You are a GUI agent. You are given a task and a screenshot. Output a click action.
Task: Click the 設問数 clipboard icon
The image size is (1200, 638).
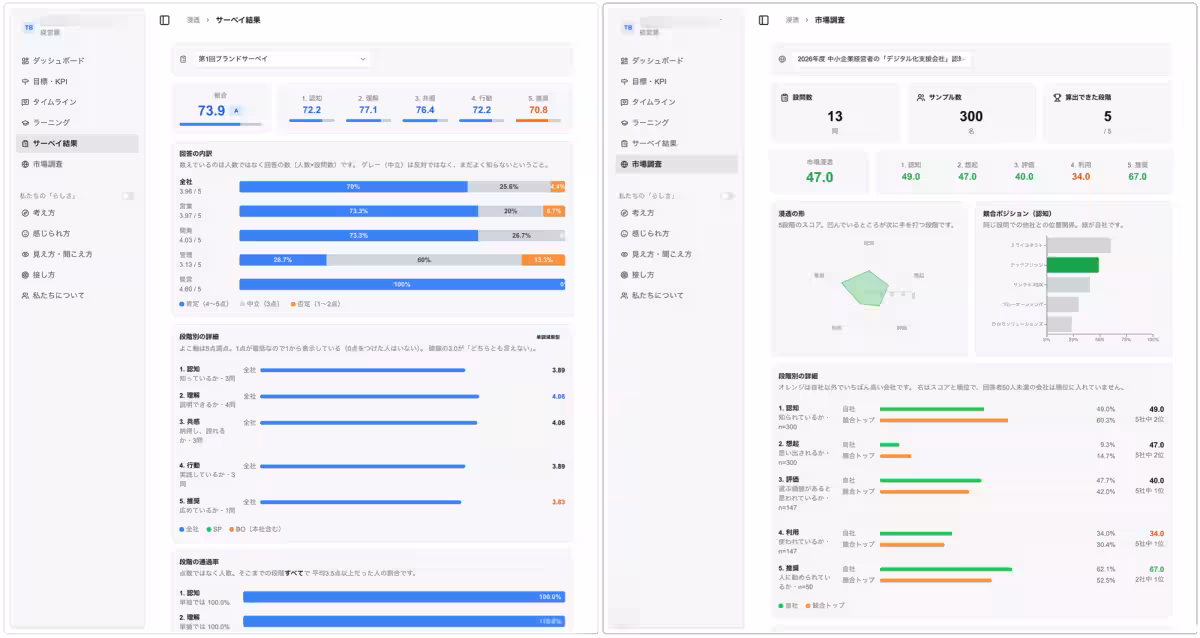(785, 97)
